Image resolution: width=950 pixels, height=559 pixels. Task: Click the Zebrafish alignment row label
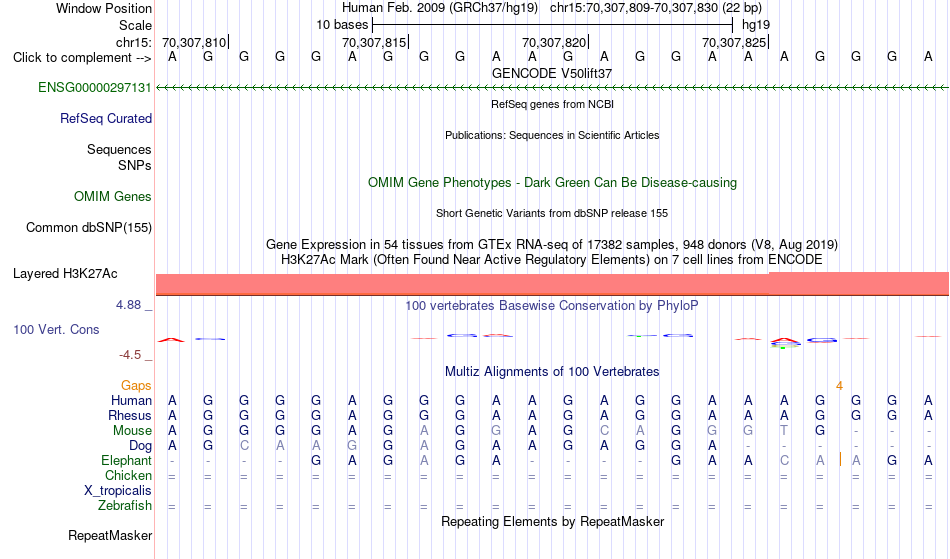coord(125,506)
